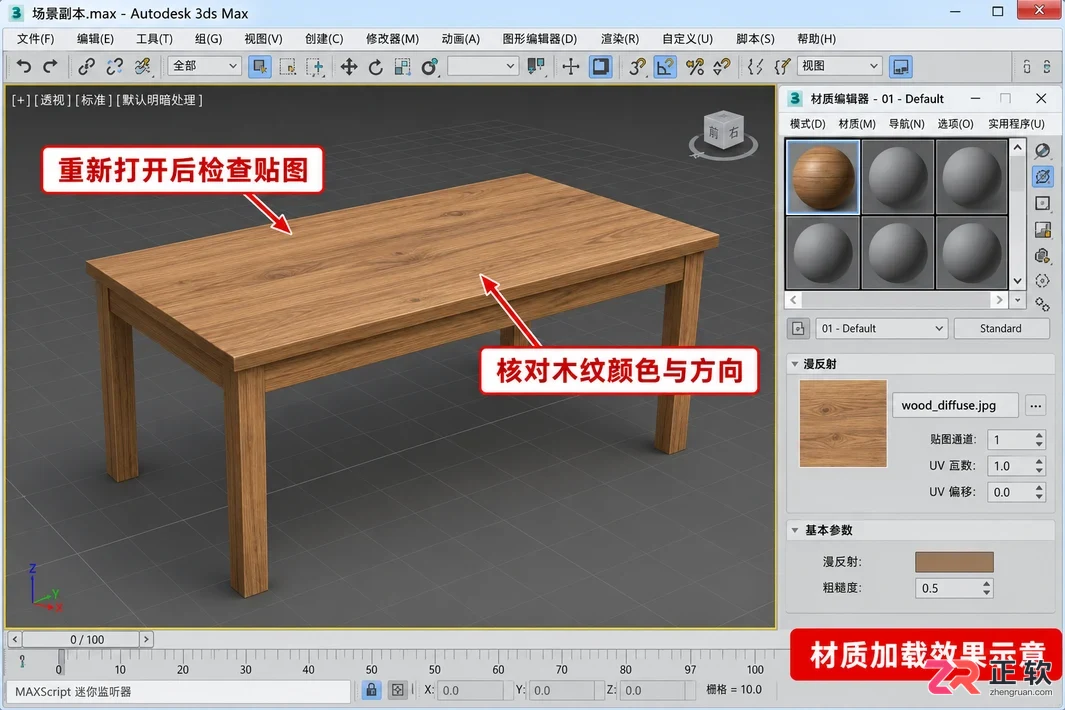Click the video color check icon

[x=1042, y=230]
